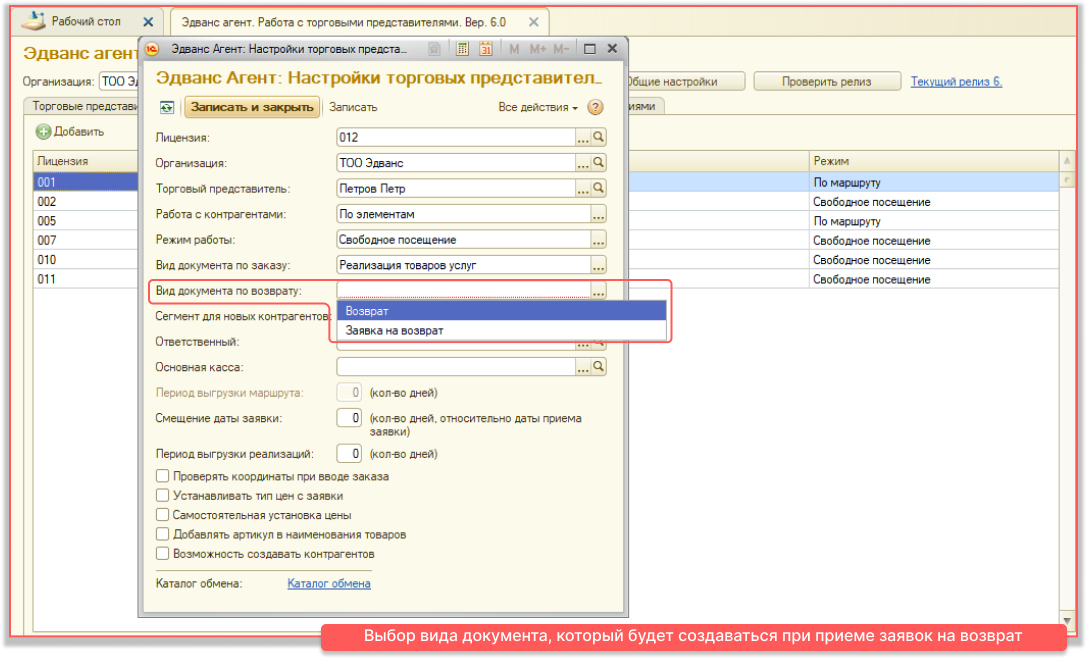Open Вид документа по возврату choice list

click(x=598, y=291)
